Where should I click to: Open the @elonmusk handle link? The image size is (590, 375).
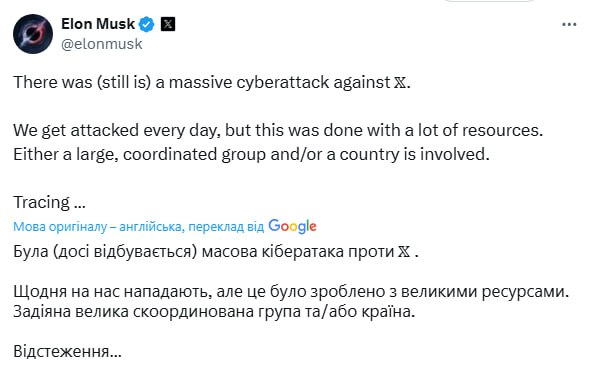pos(102,44)
